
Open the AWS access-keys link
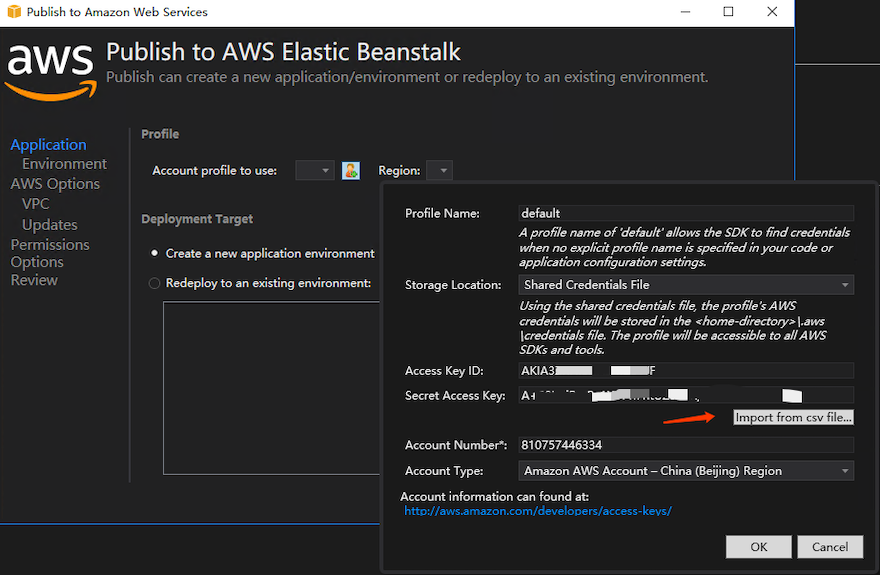[x=538, y=511]
